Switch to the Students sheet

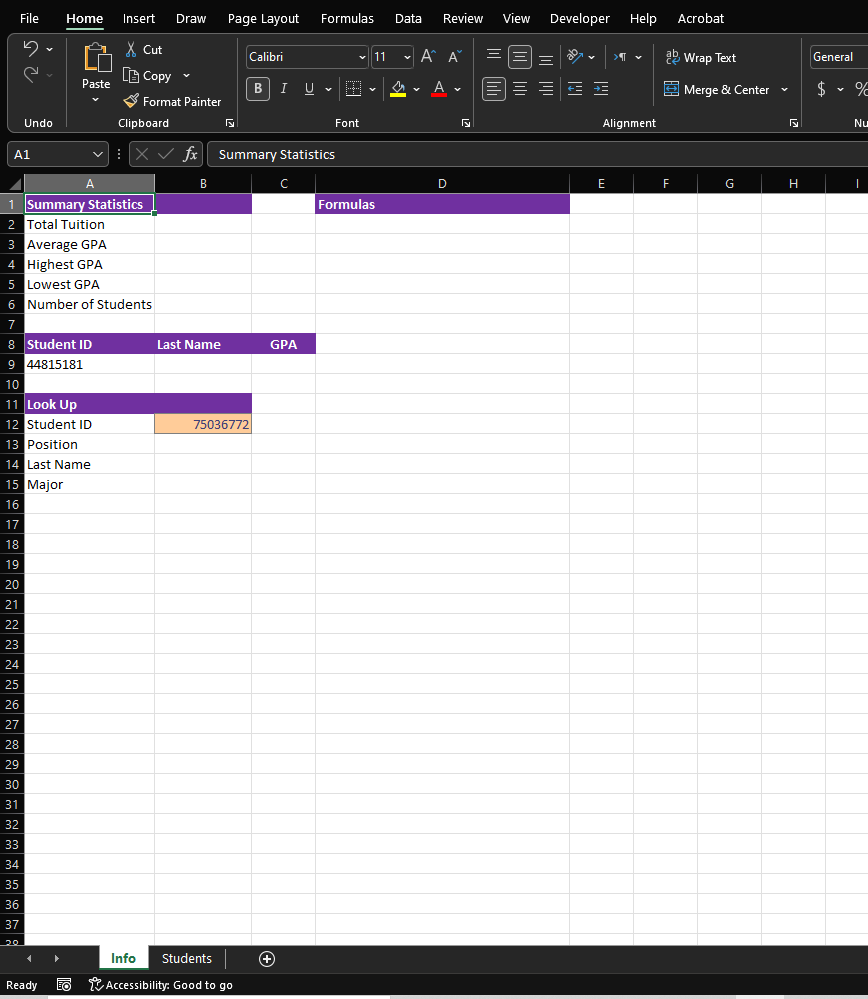click(186, 958)
